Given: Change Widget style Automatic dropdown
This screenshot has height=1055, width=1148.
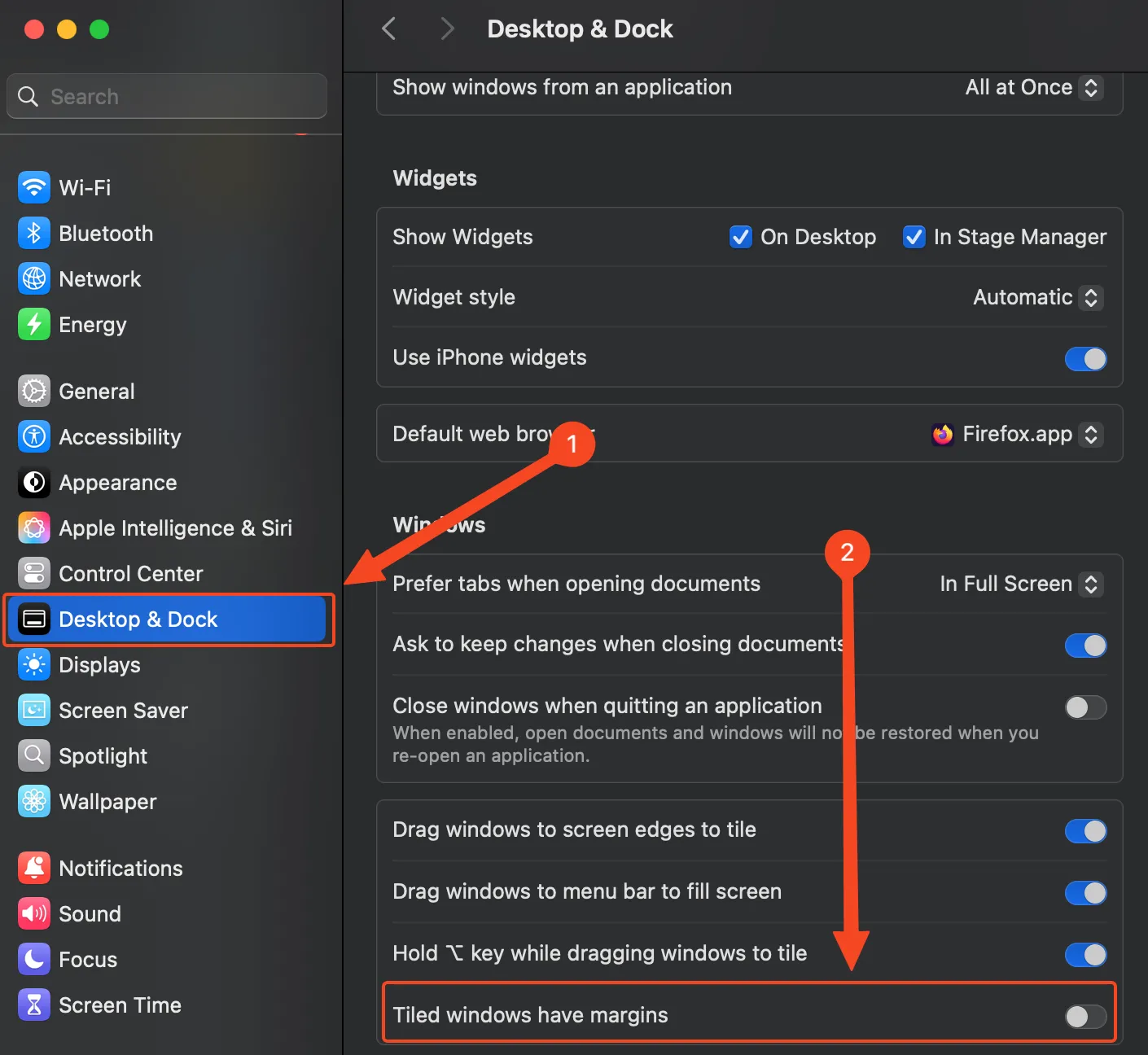Looking at the screenshot, I should (x=1038, y=298).
